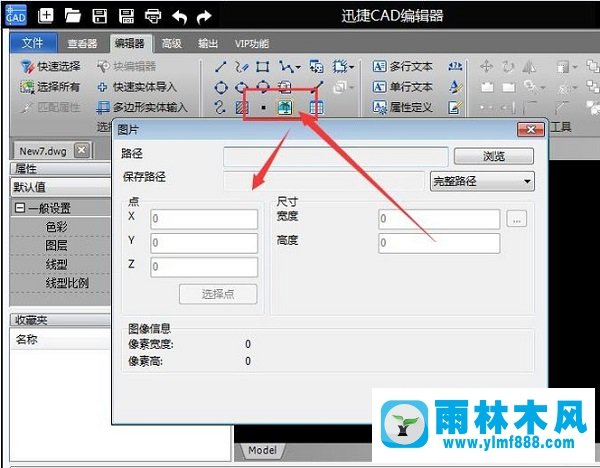This screenshot has height=468, width=600.
Task: Click the Single-line text 单行文本 tool
Action: click(403, 87)
